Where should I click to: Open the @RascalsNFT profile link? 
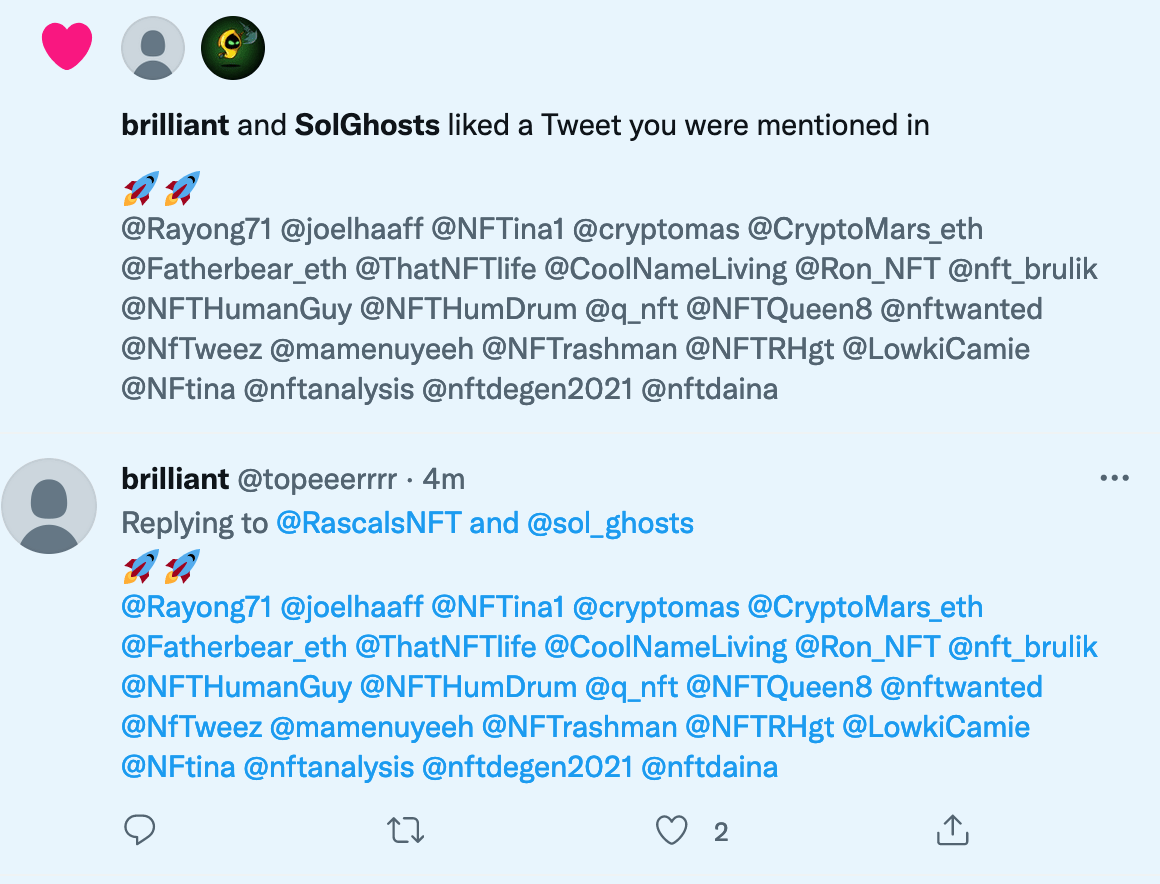pos(369,523)
